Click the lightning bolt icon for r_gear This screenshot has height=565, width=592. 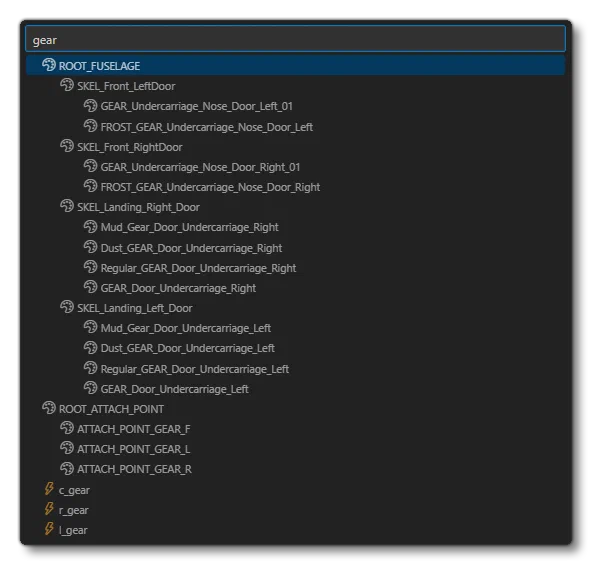pos(49,509)
